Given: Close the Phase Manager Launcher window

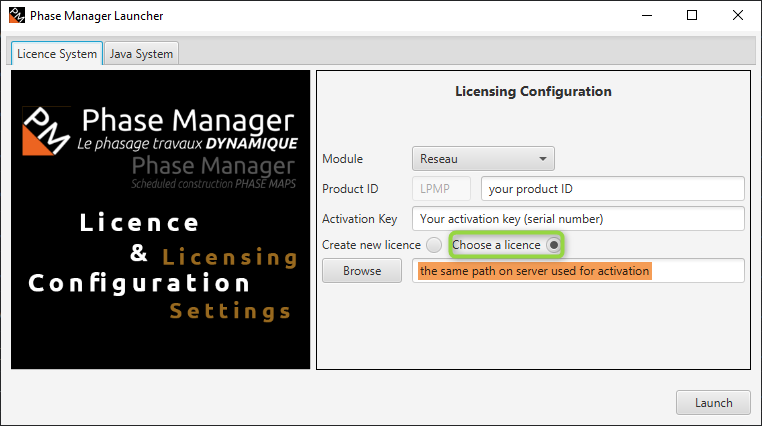Looking at the screenshot, I should (x=738, y=16).
